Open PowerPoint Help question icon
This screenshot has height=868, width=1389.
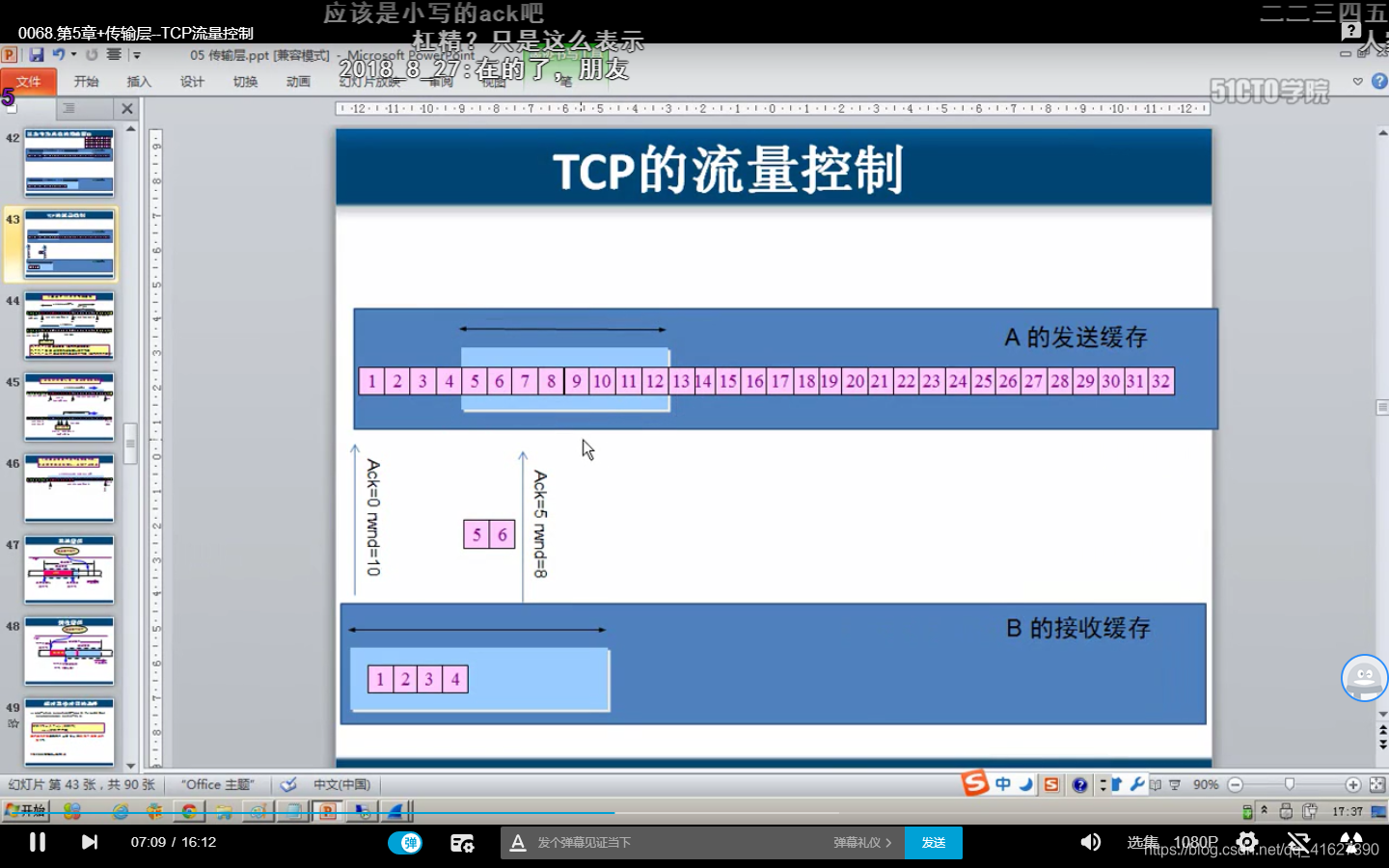click(x=1378, y=82)
